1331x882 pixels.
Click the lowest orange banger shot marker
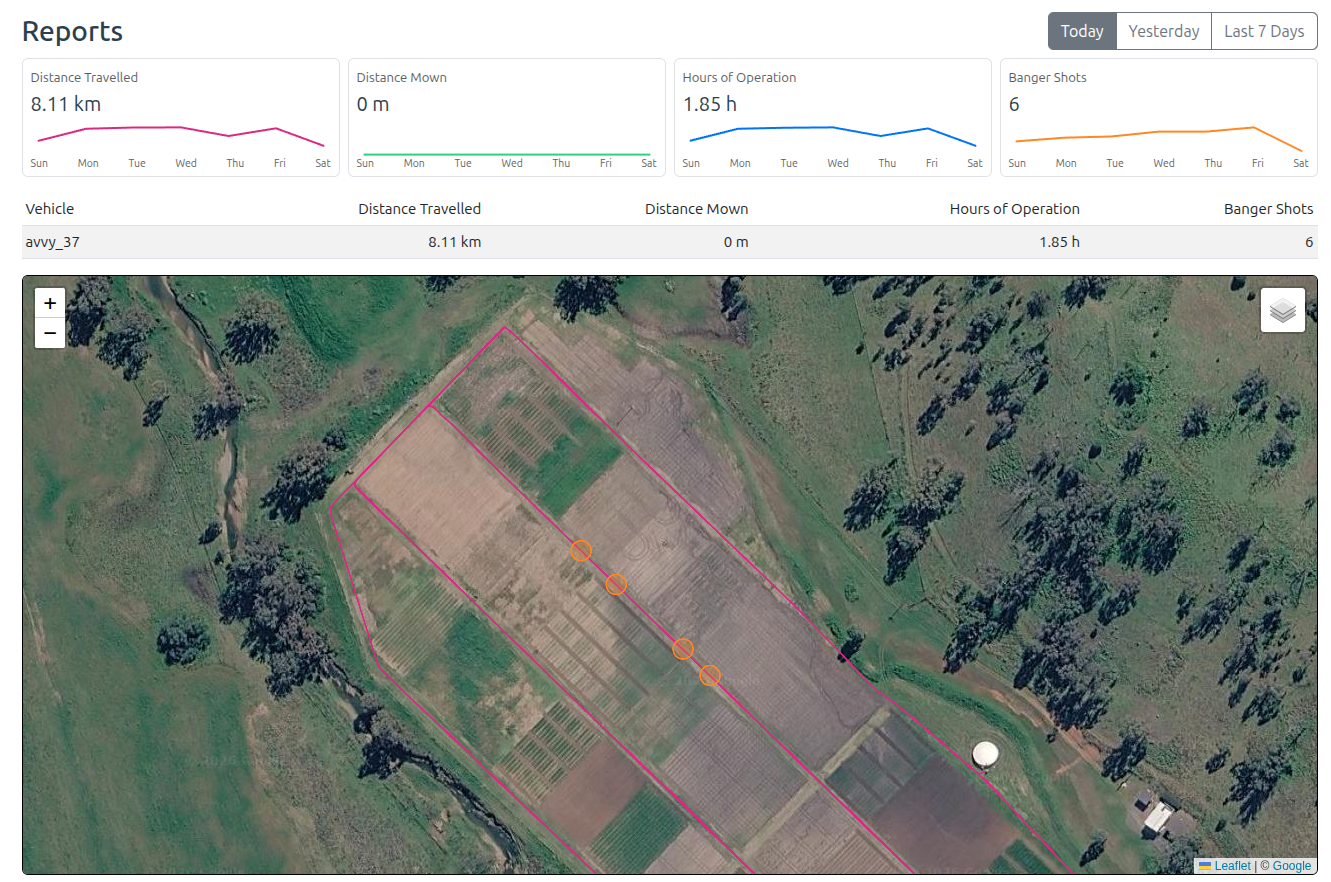[x=710, y=676]
